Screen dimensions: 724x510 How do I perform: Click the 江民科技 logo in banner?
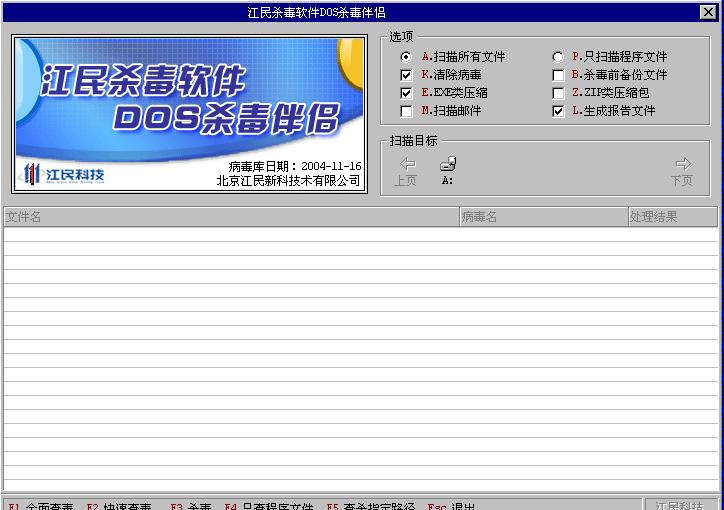click(63, 174)
